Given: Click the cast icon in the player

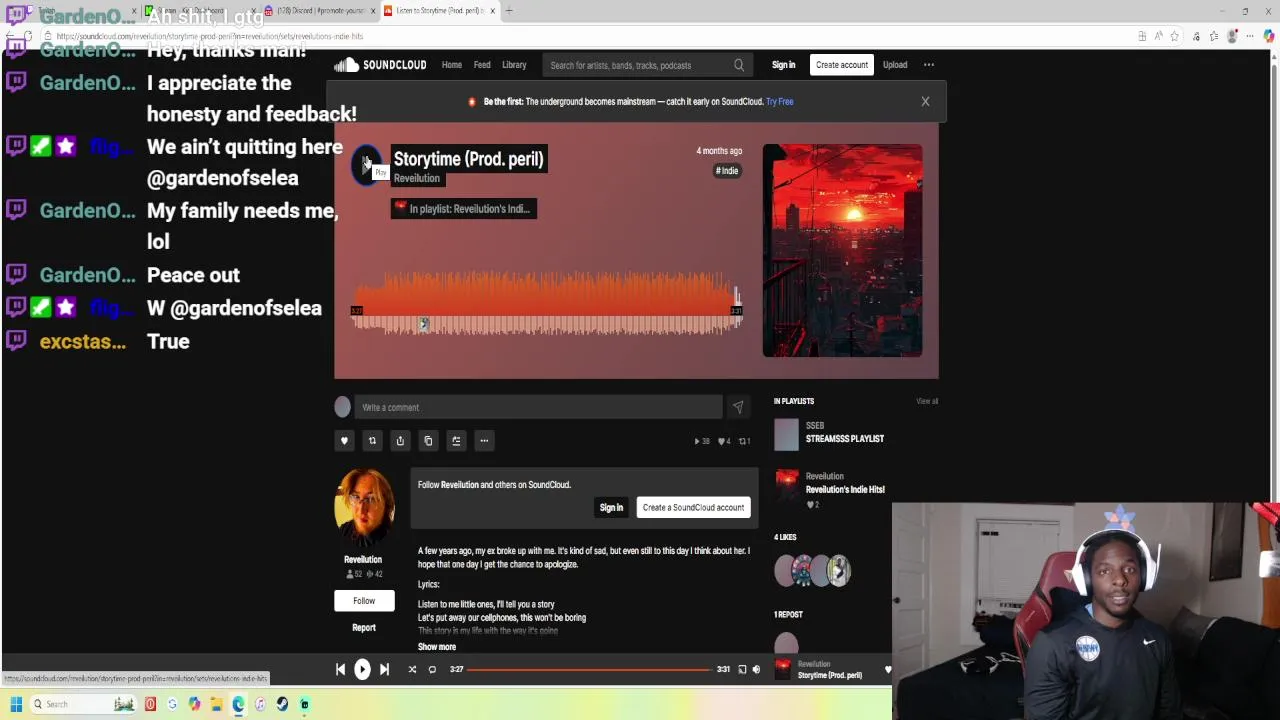Looking at the screenshot, I should pyautogui.click(x=742, y=670).
